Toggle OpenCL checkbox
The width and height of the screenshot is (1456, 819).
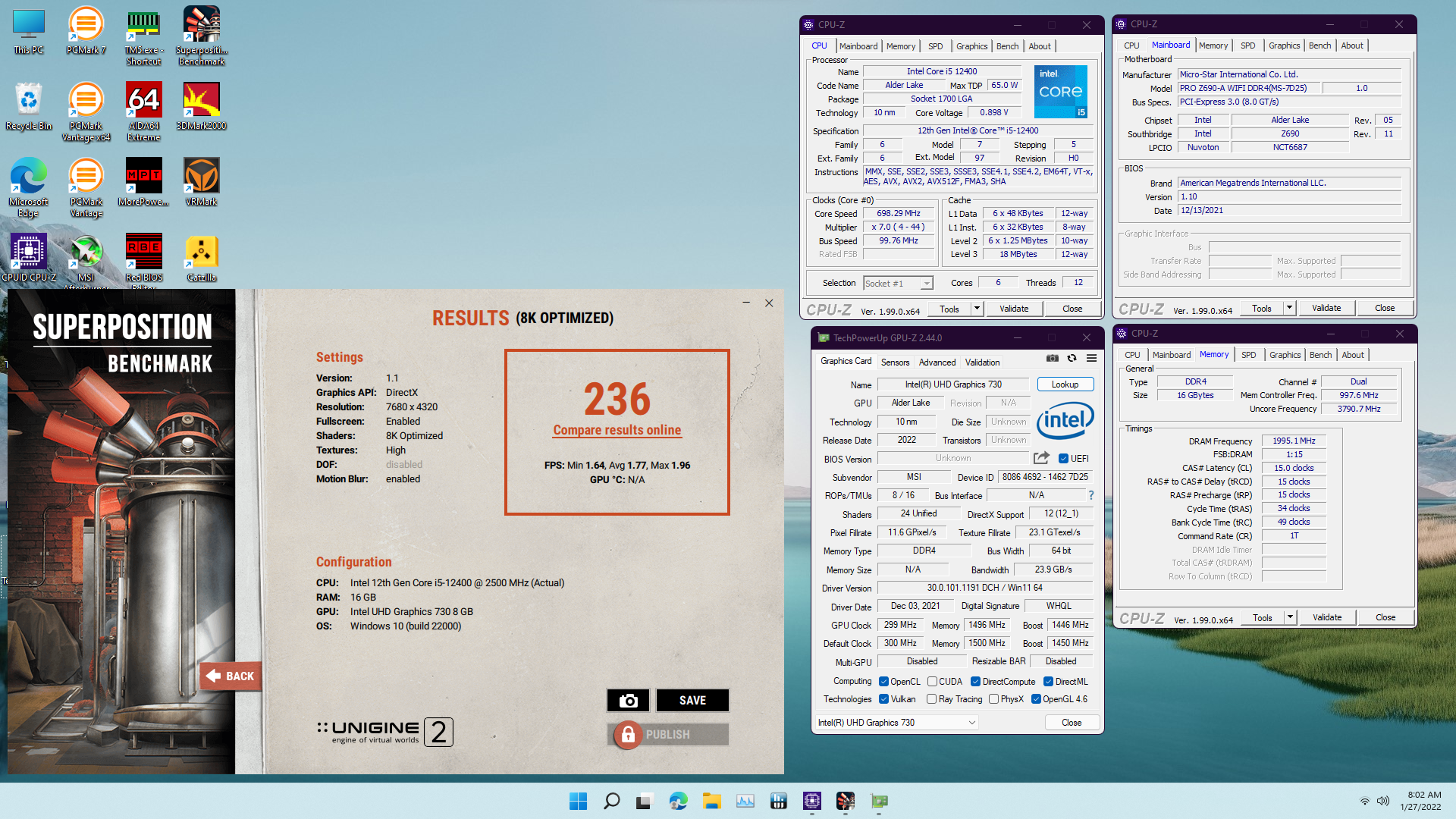(x=883, y=682)
